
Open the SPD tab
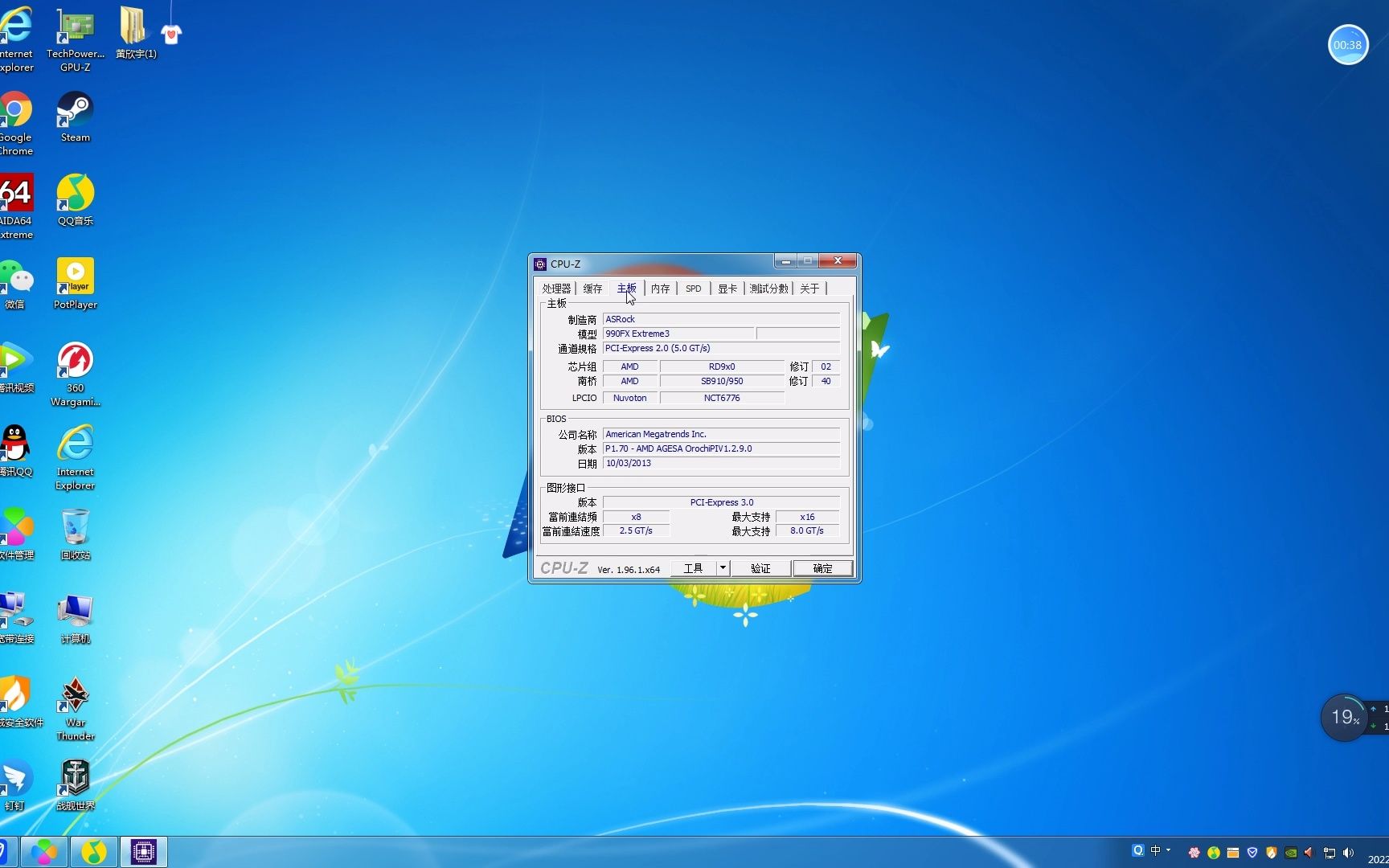tap(694, 289)
